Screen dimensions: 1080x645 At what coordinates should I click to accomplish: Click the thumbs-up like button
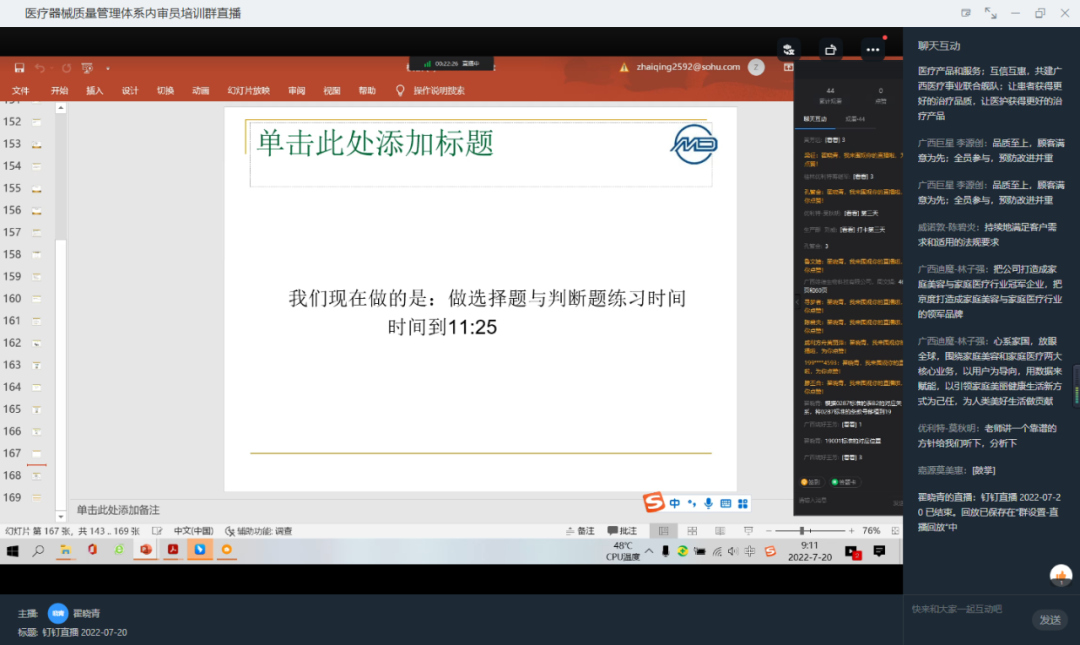coord(1061,575)
